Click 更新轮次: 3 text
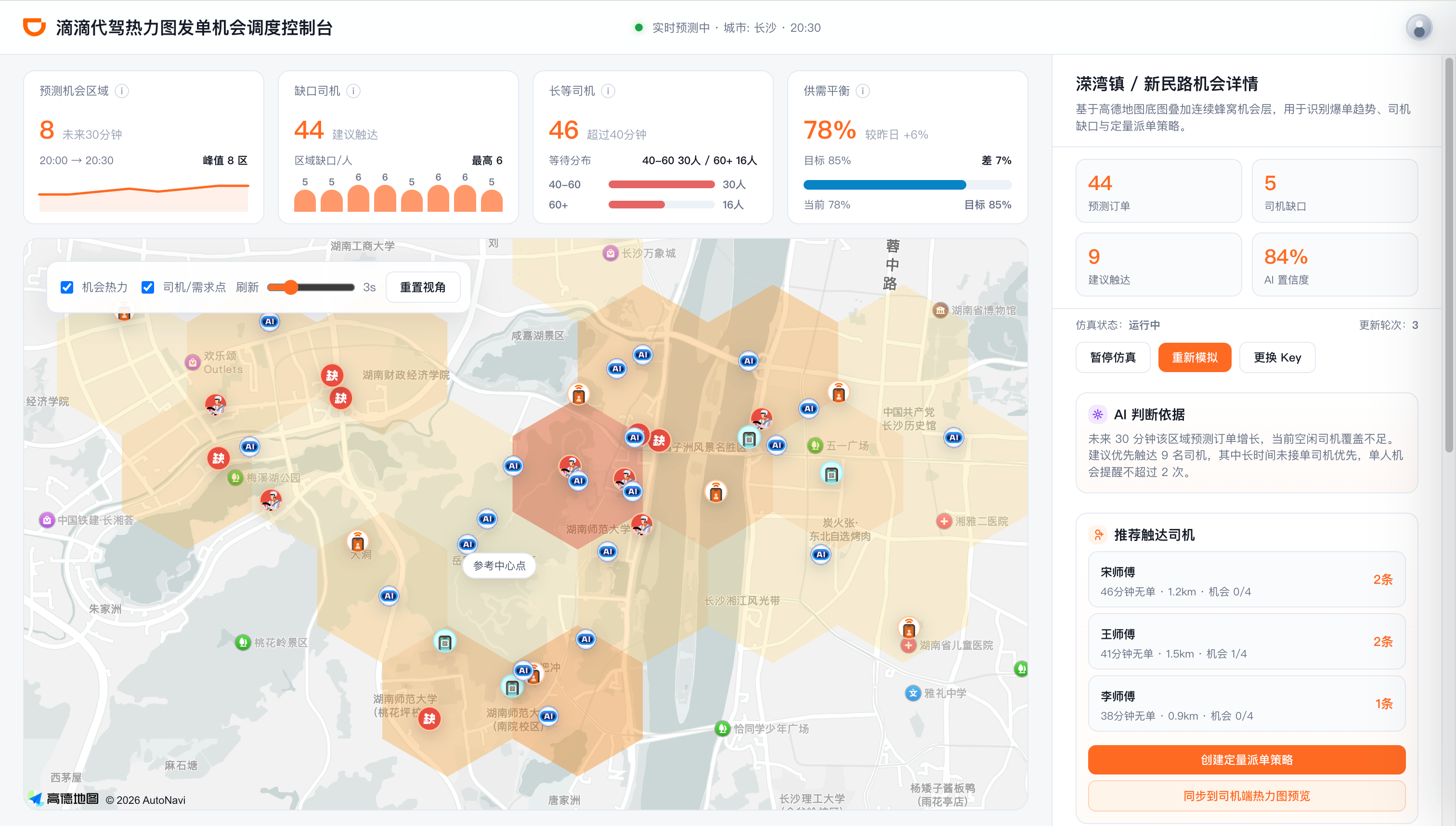Screen dimensions: 1456x826 click(1388, 325)
